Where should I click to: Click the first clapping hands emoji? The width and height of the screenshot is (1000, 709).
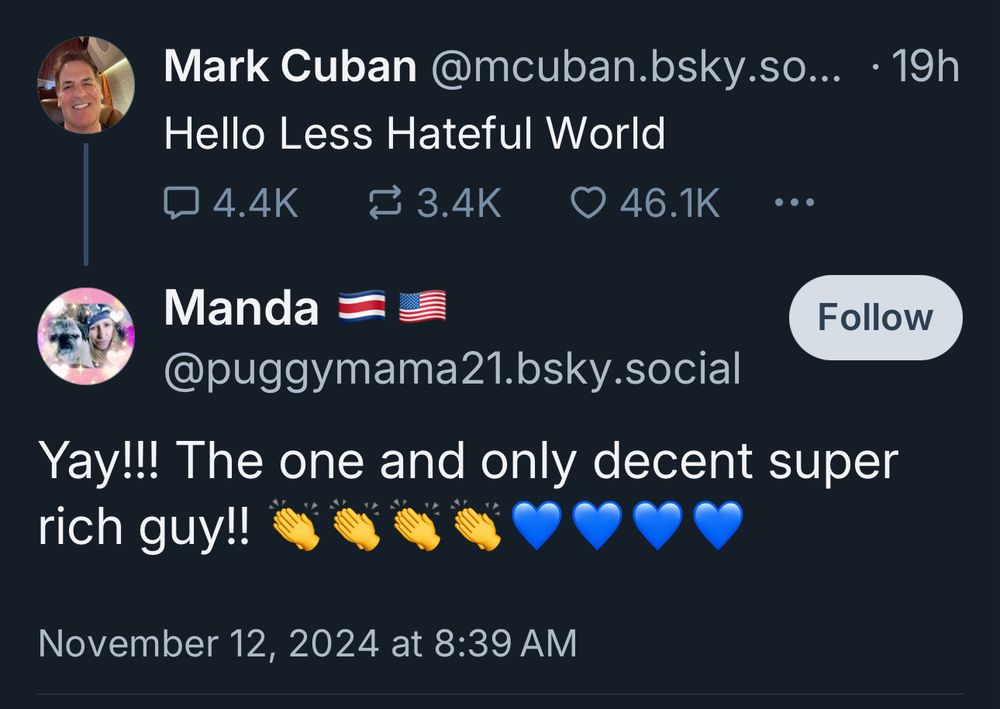[295, 528]
